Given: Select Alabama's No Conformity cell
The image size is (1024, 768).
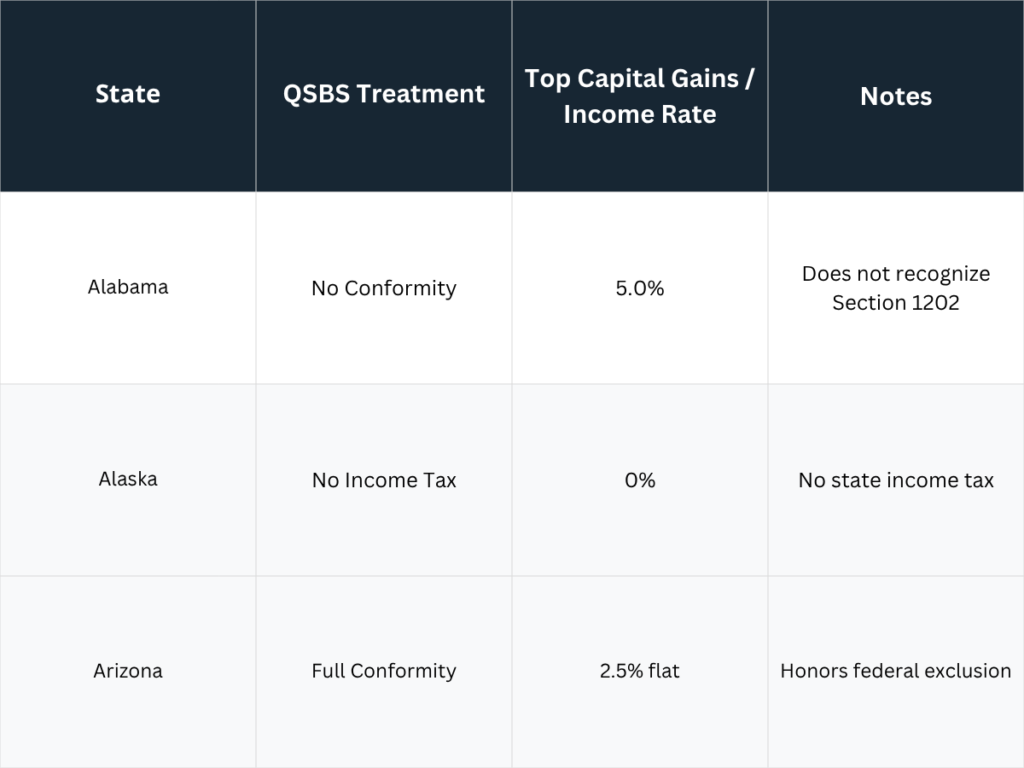Looking at the screenshot, I should click(383, 288).
